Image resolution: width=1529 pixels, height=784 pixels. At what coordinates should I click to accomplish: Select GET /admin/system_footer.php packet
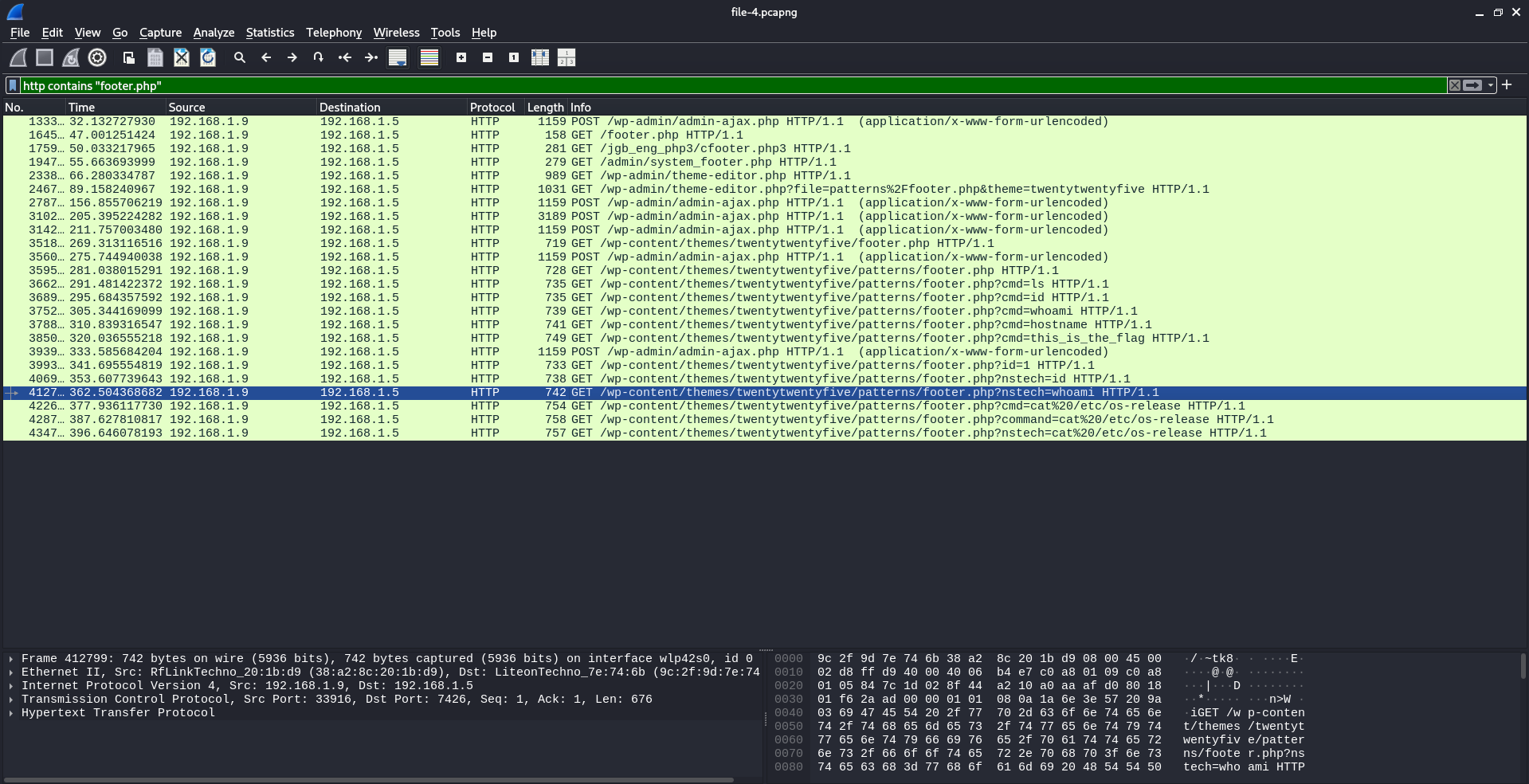coord(765,162)
